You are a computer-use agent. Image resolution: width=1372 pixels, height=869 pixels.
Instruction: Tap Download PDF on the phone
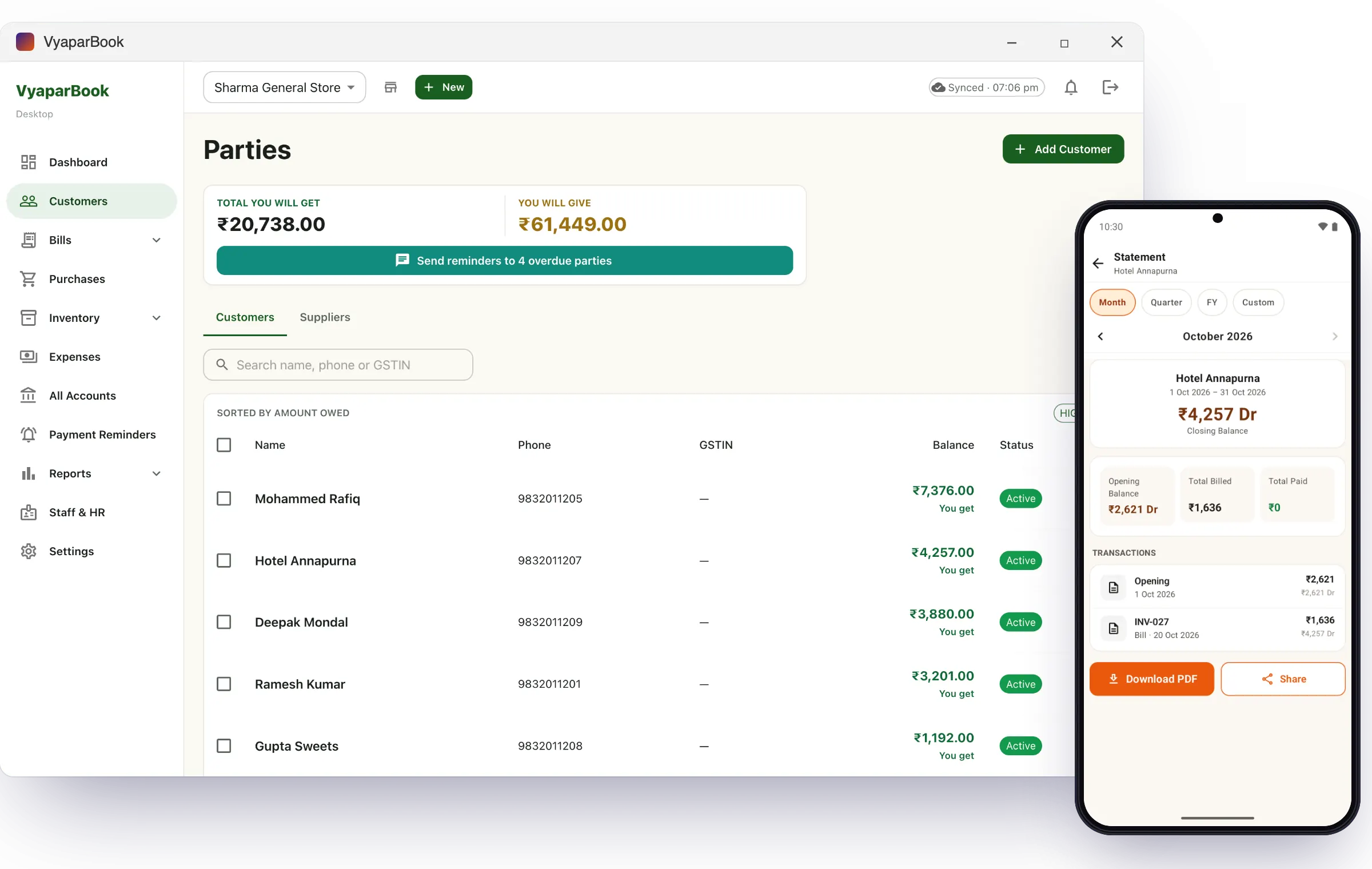1151,679
